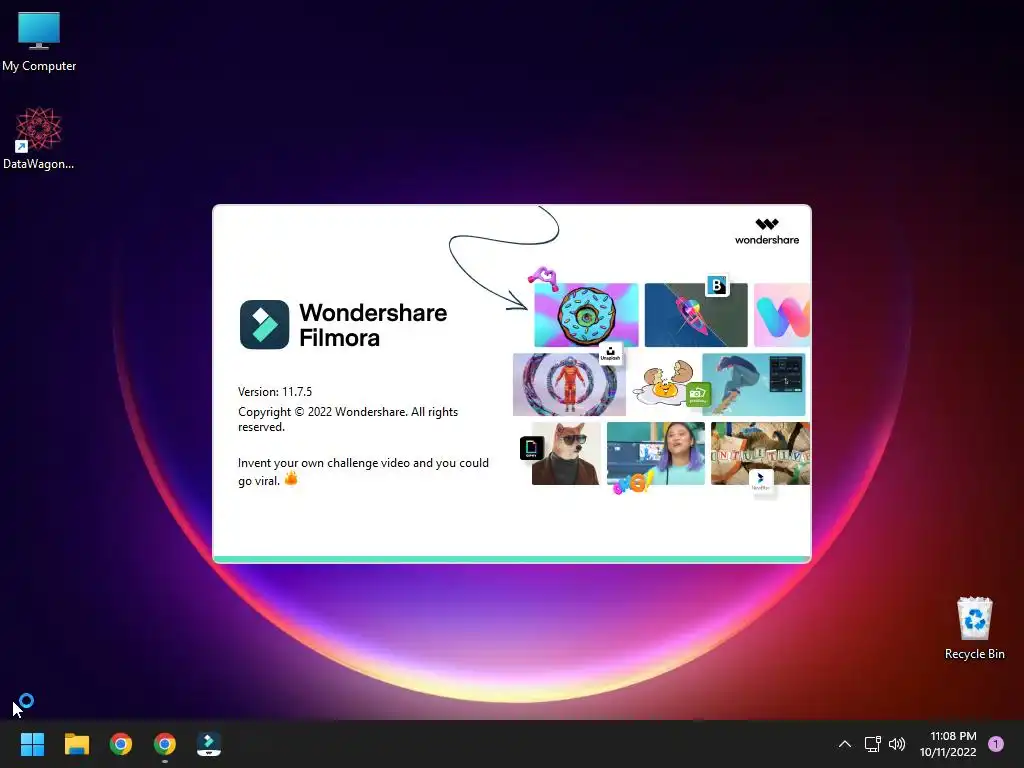Image resolution: width=1024 pixels, height=768 pixels.
Task: Click the Unsplash badge icon
Action: coord(610,354)
